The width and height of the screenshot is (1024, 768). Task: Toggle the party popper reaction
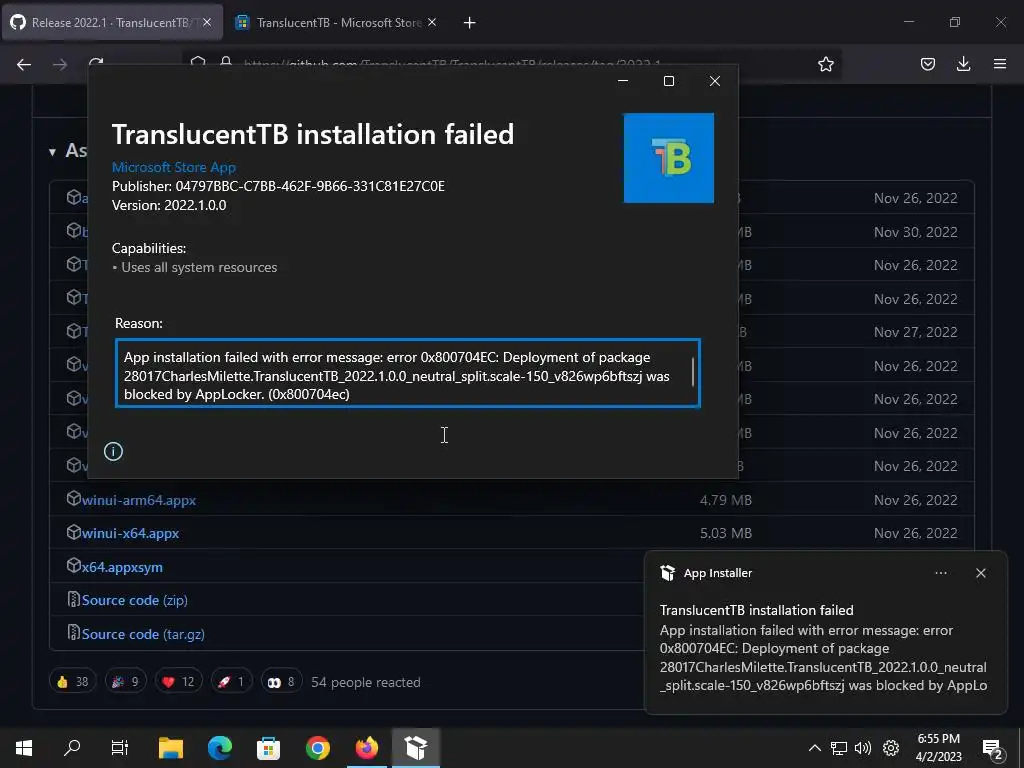tap(125, 682)
